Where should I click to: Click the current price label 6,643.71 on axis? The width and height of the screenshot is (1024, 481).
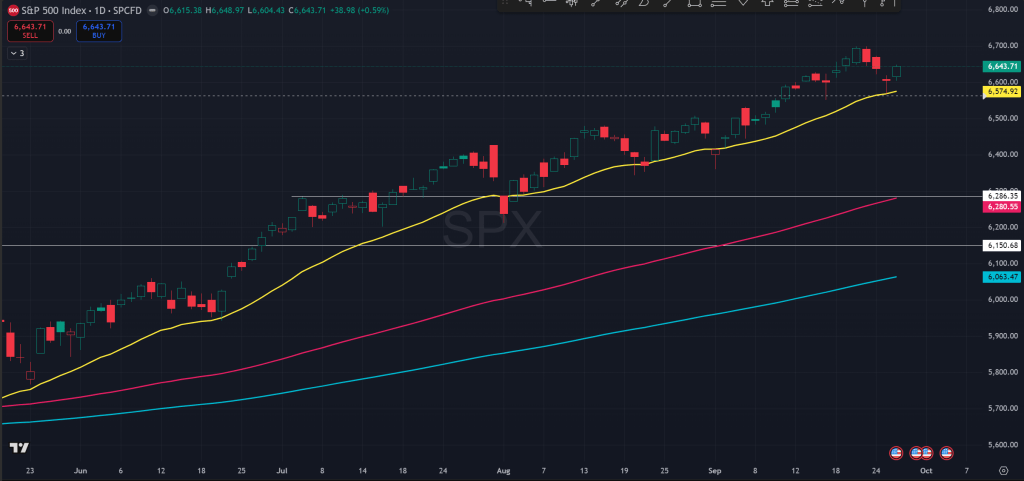coord(1001,67)
